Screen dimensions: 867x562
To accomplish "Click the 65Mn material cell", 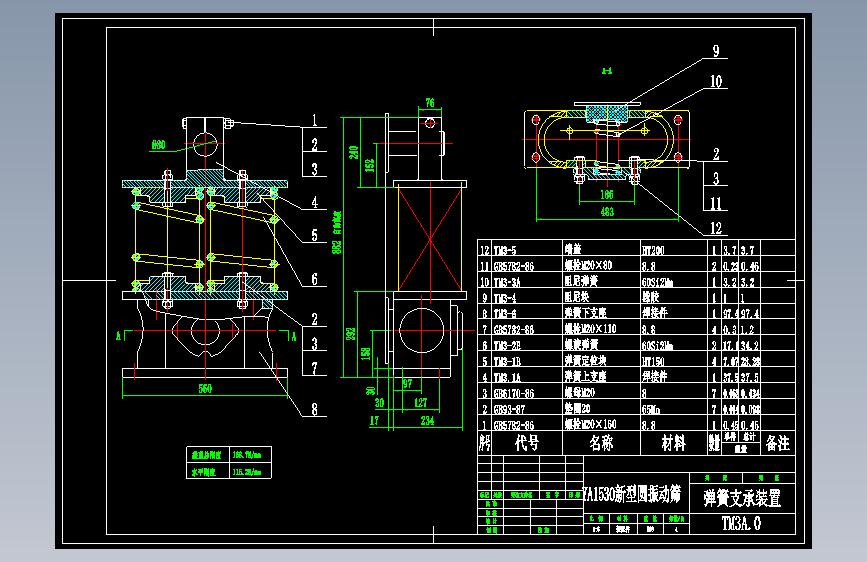I will pyautogui.click(x=651, y=410).
